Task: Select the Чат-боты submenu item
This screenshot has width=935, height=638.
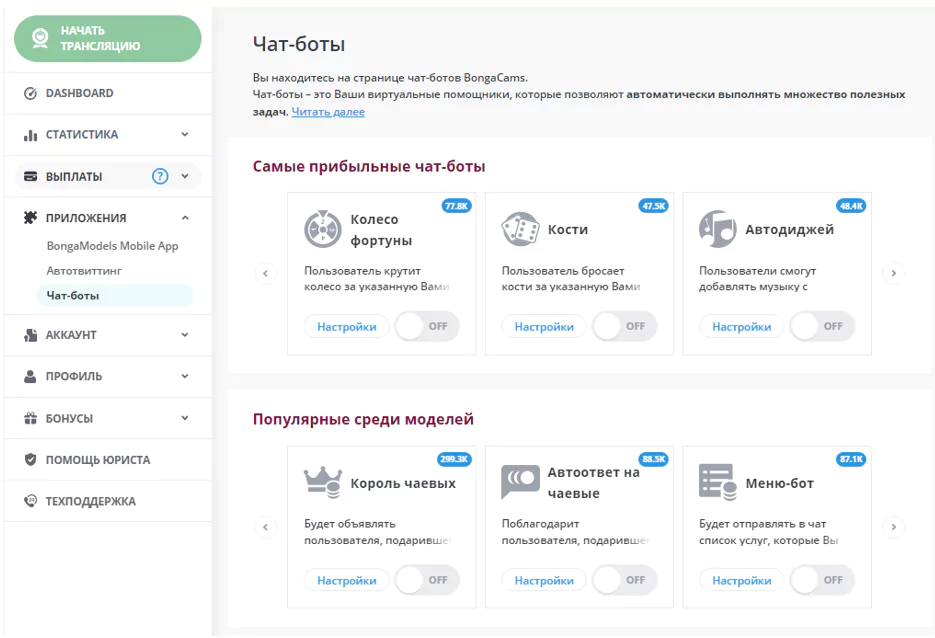Action: click(114, 296)
